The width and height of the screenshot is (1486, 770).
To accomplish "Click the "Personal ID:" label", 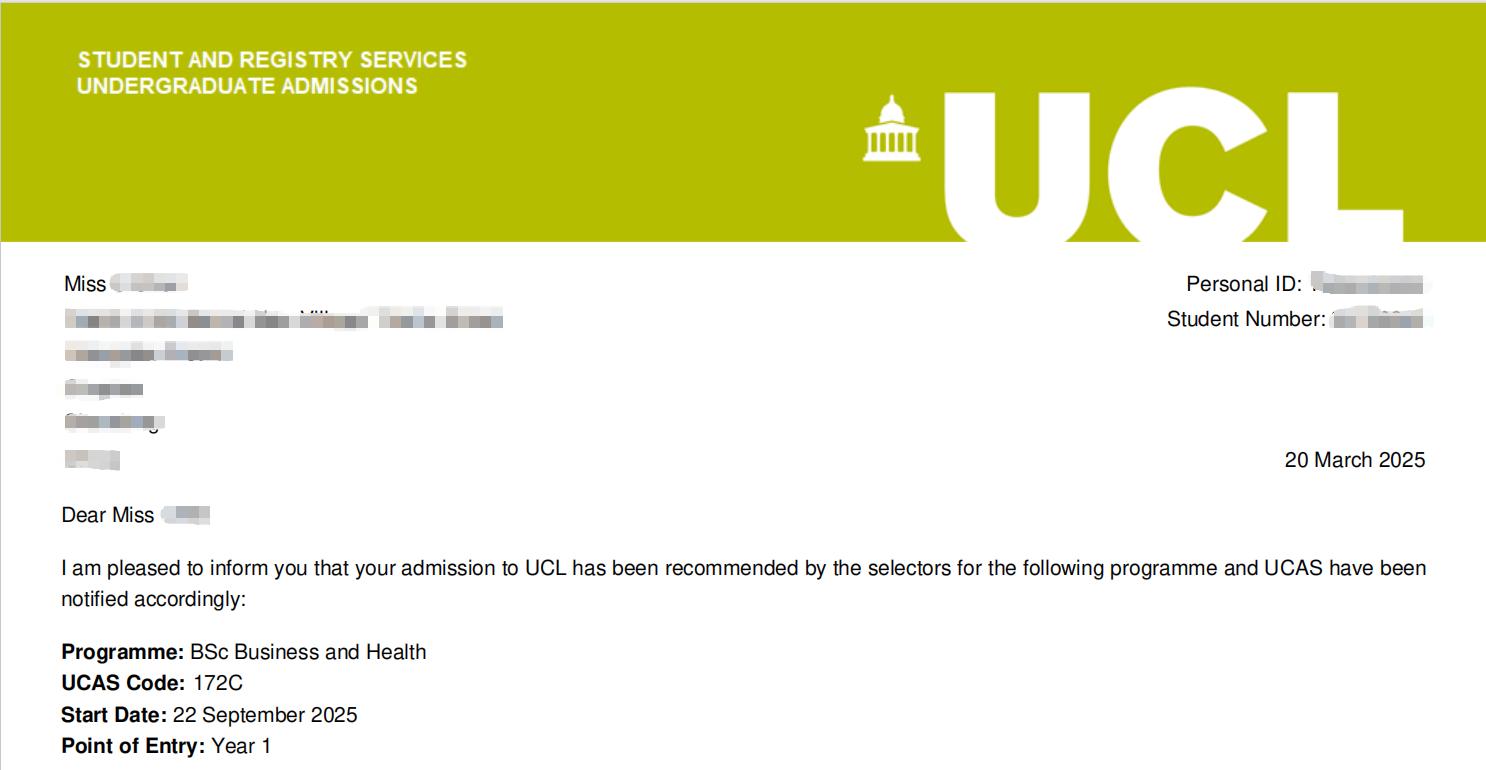I will coord(1244,284).
